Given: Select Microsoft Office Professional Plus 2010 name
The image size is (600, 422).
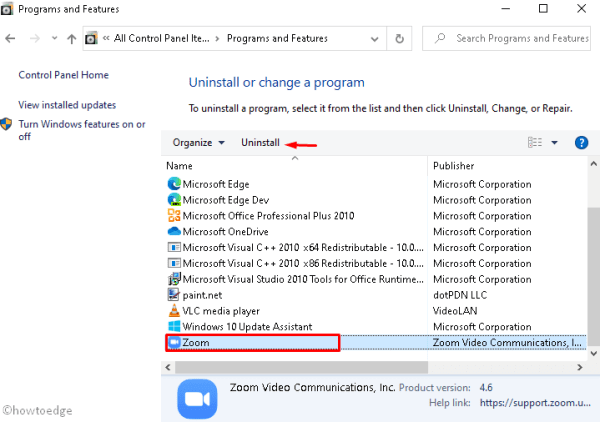Looking at the screenshot, I should [x=268, y=216].
